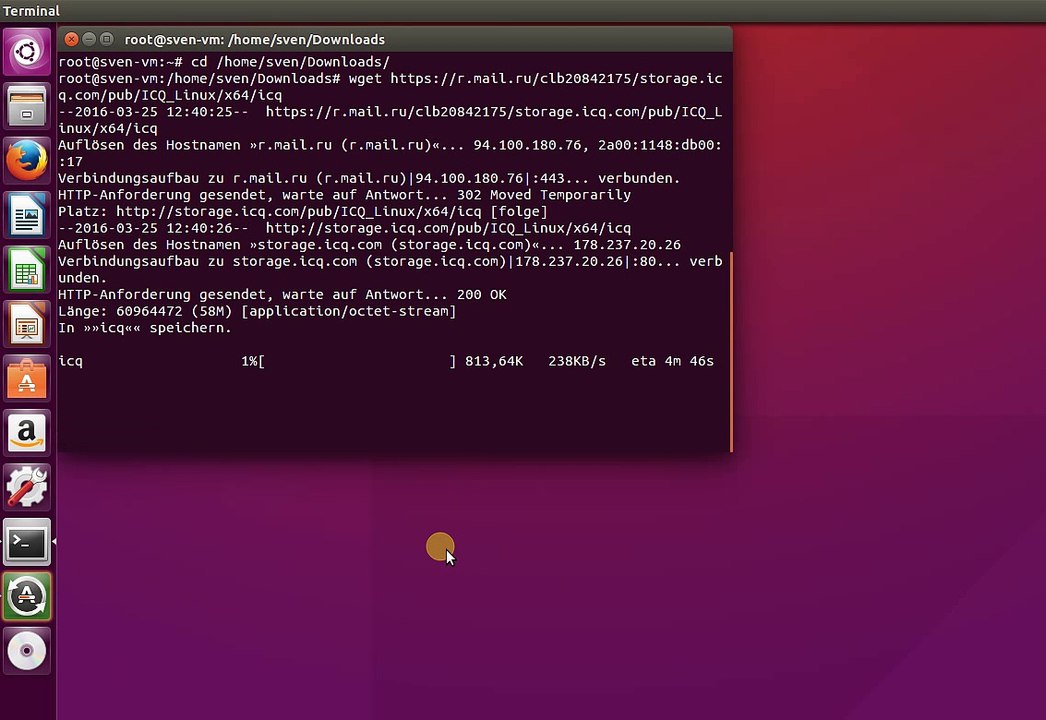Open LibreOffice Calc spreadsheet icon
1046x720 pixels.
point(27,270)
